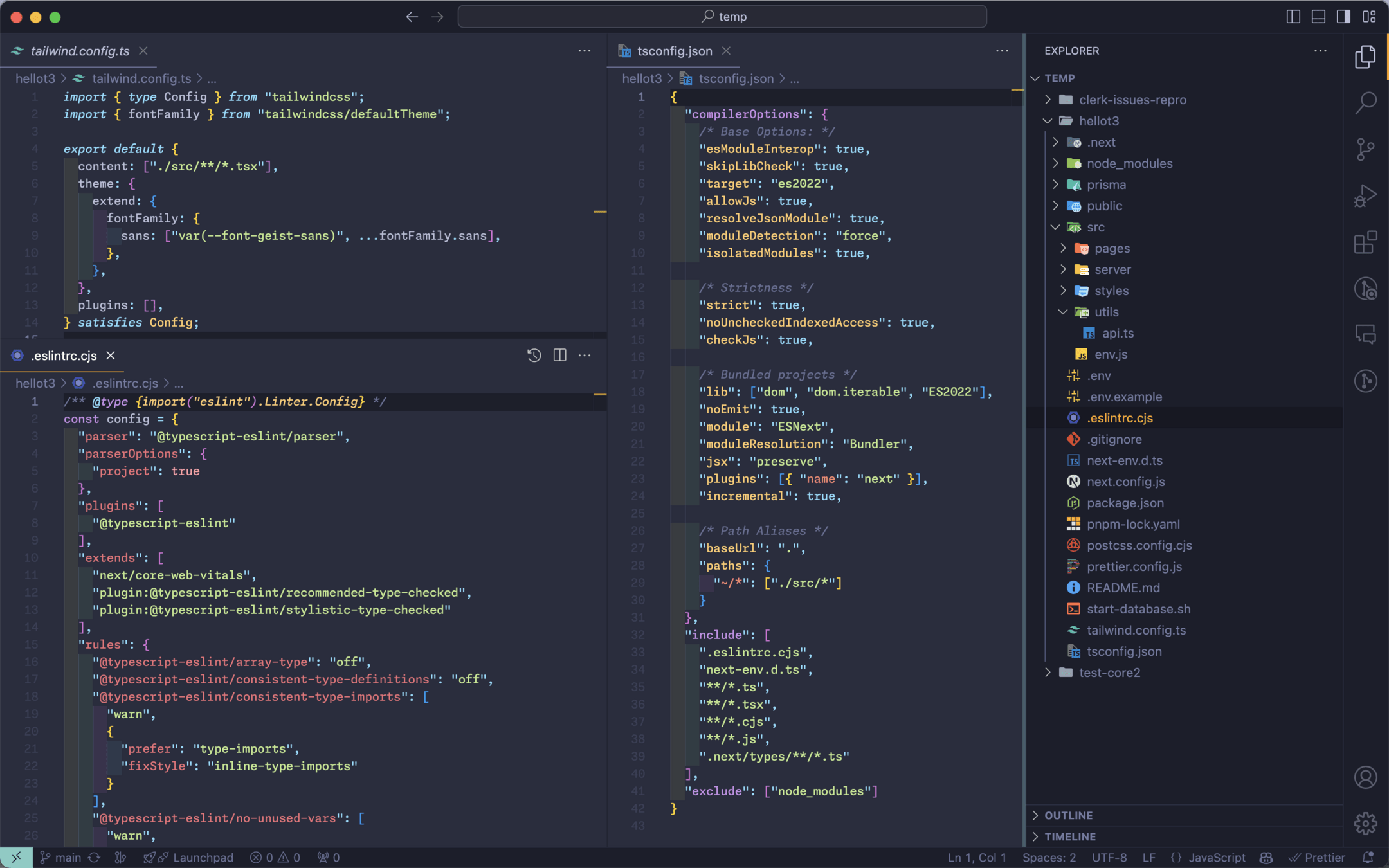Open Run and Debug view
This screenshot has width=1389, height=868.
click(x=1365, y=195)
